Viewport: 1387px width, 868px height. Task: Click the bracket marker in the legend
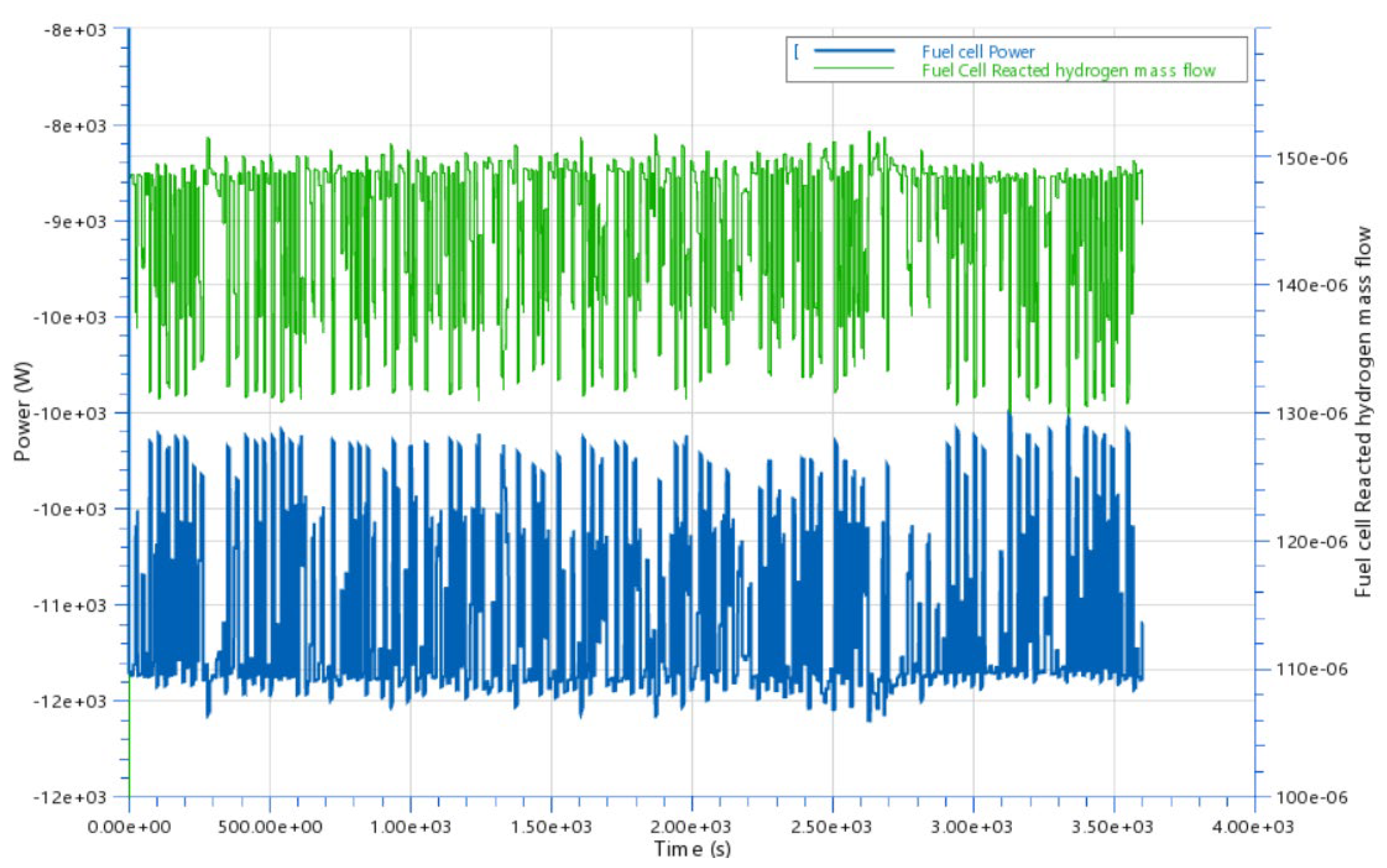tap(797, 52)
